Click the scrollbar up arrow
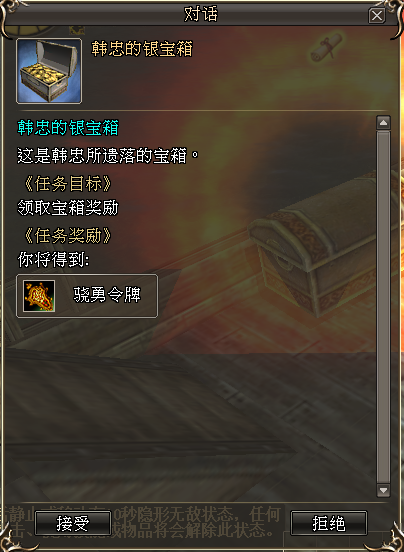The image size is (404, 552). point(383,123)
